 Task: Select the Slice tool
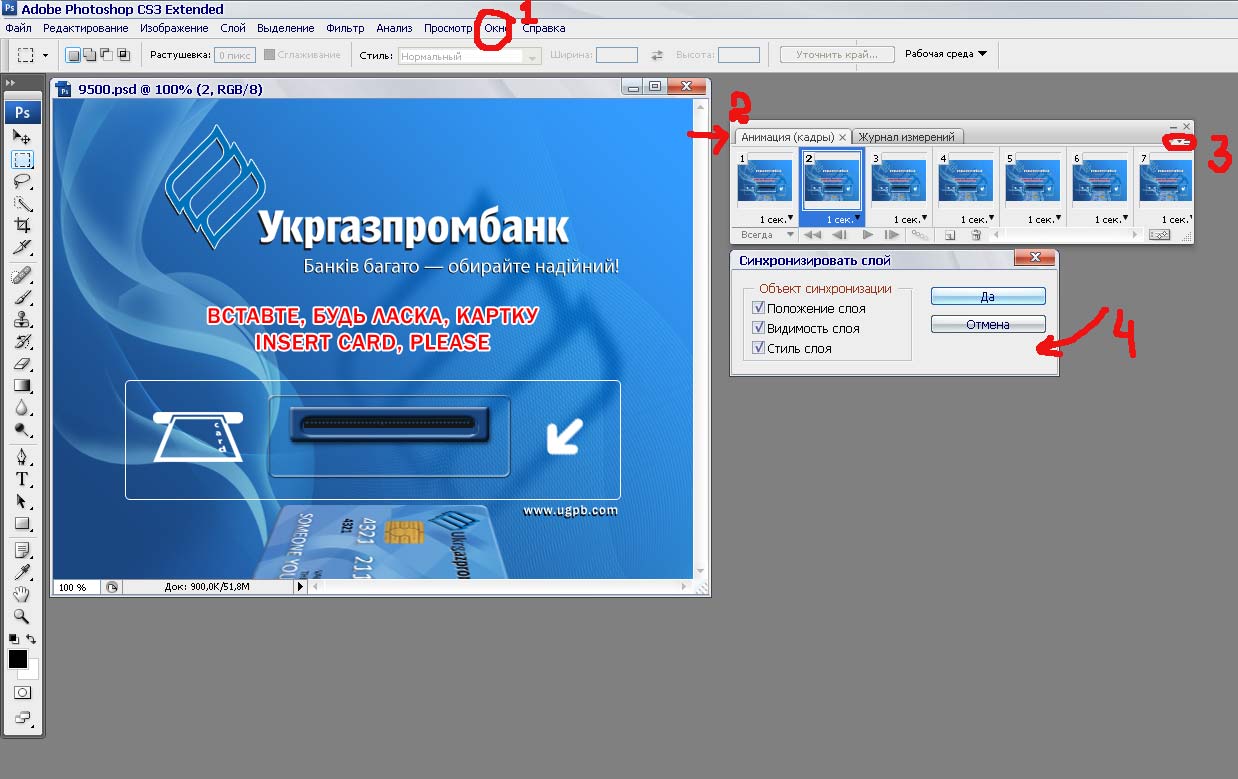pyautogui.click(x=22, y=247)
